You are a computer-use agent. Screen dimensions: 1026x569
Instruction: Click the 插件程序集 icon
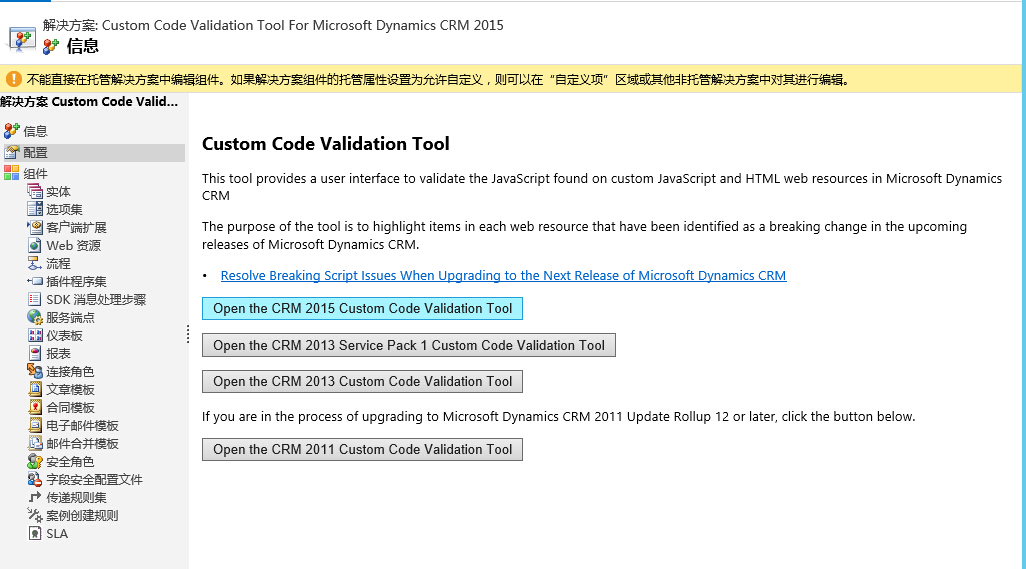pyautogui.click(x=35, y=281)
